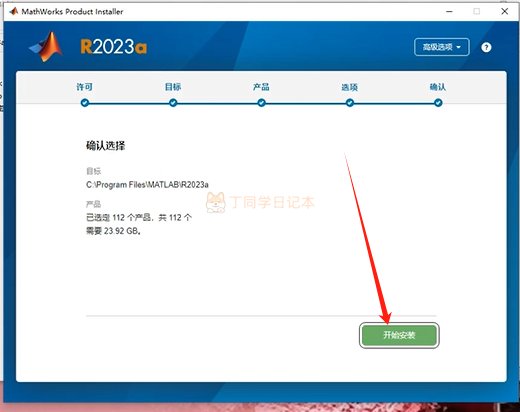The width and height of the screenshot is (520, 412).
Task: Minimize the installer window
Action: click(x=449, y=11)
